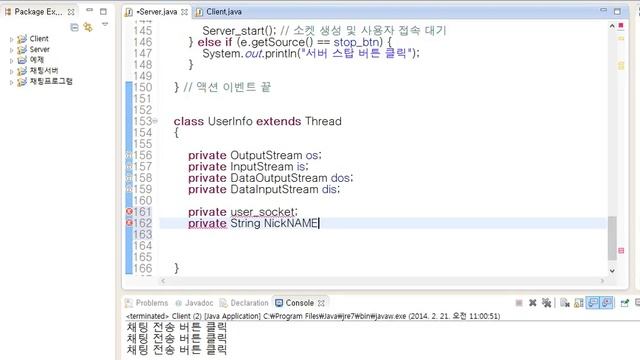Screen dimensions: 640x360
Task: Select the 예제 project folder icon
Action: 22,60
